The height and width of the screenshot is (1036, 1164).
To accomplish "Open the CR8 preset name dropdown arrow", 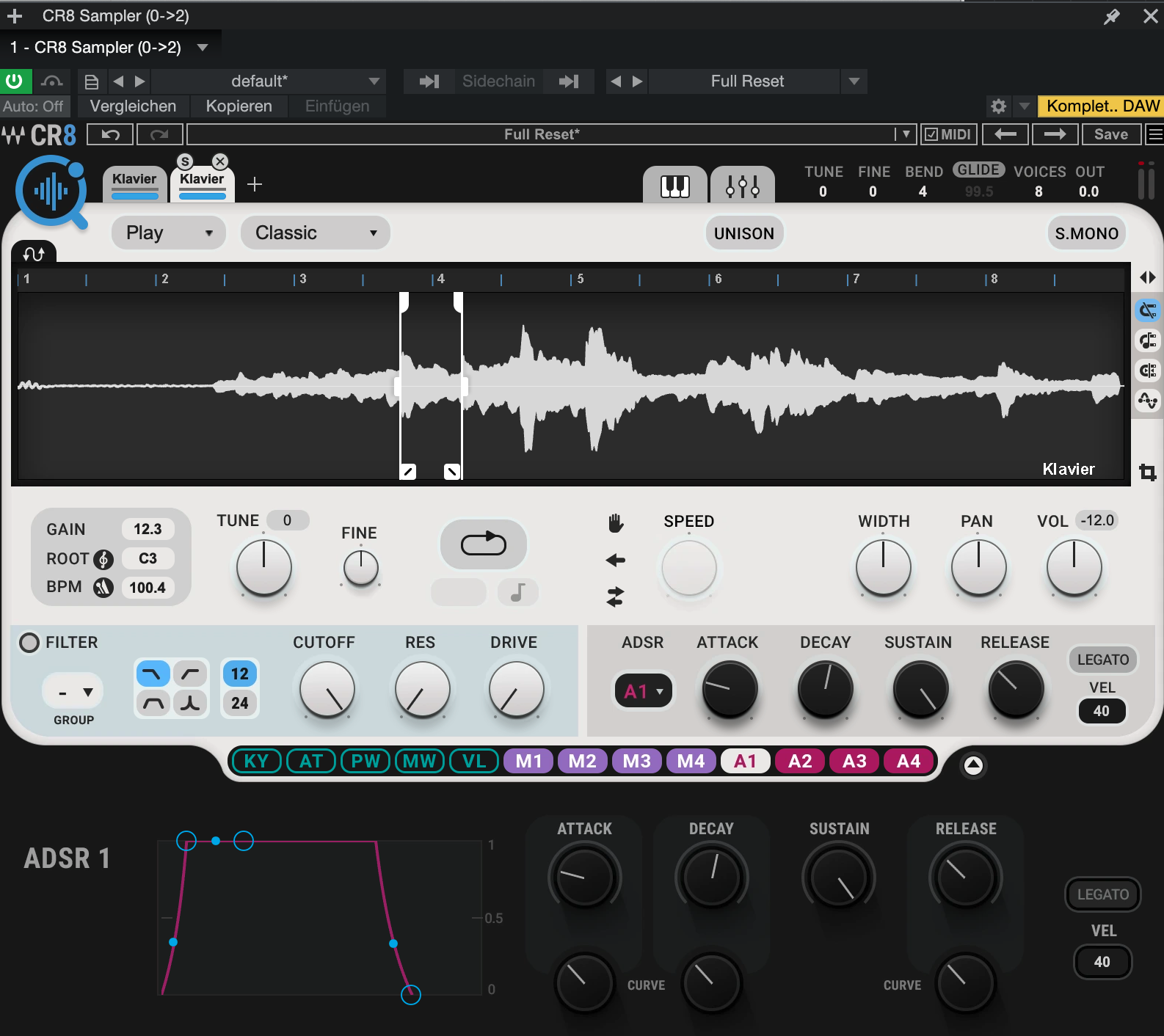I will pyautogui.click(x=906, y=134).
